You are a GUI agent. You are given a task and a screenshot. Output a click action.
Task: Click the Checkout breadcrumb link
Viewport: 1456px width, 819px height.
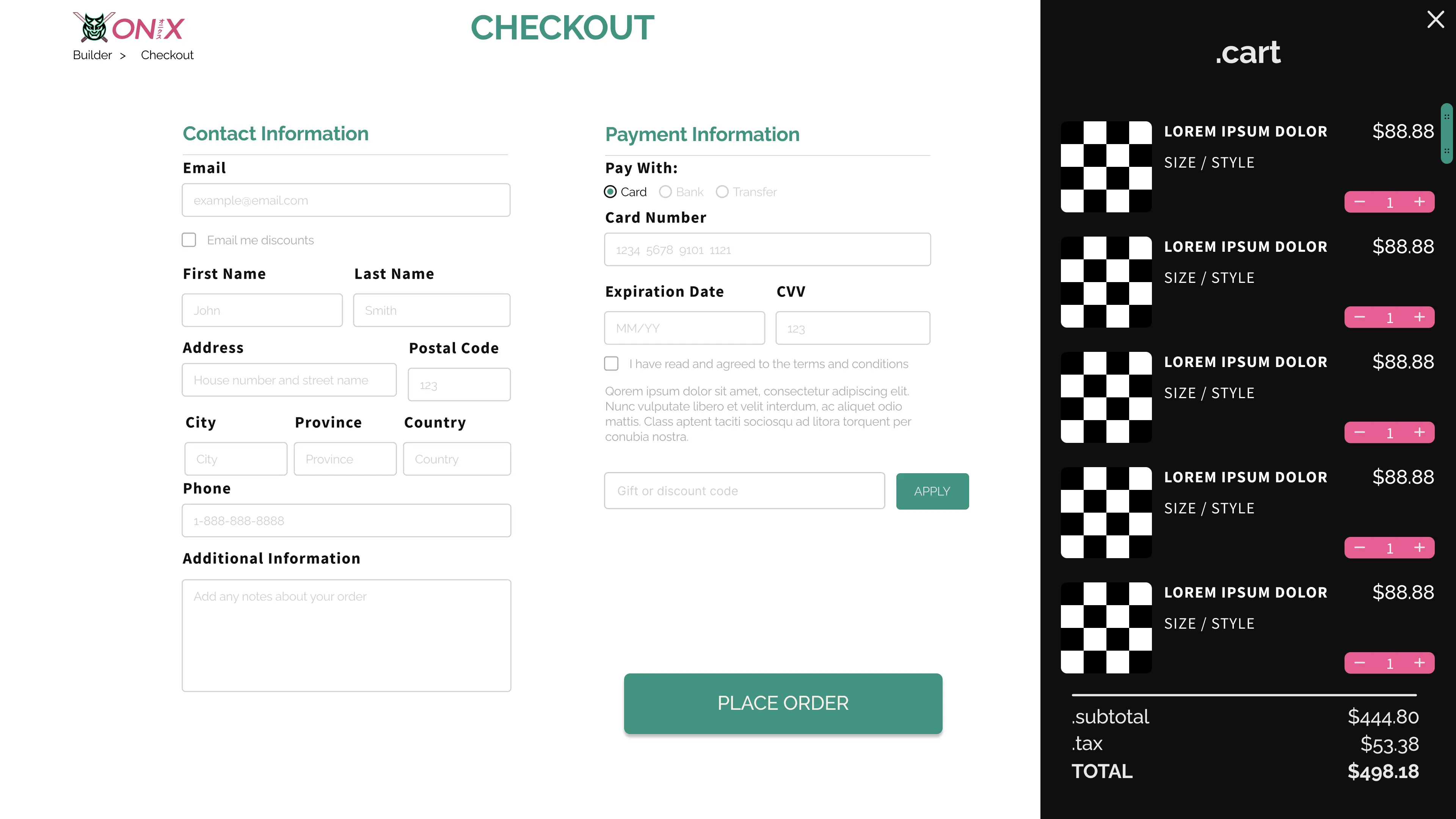167,55
